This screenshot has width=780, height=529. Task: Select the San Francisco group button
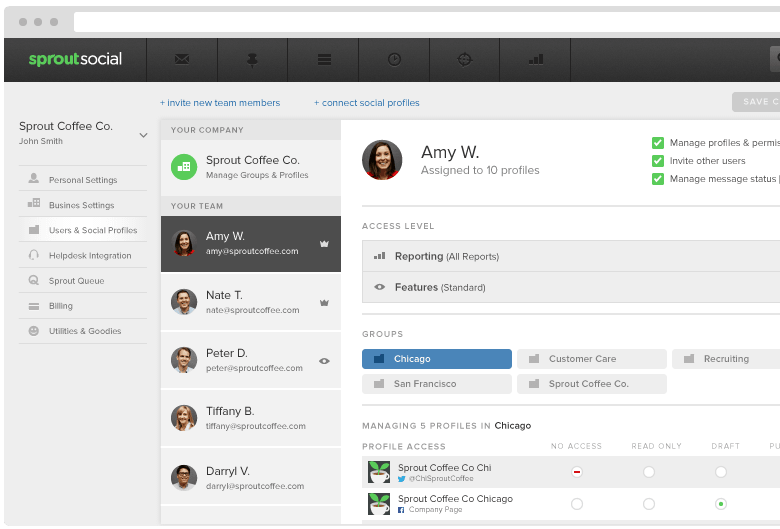[x=437, y=384]
